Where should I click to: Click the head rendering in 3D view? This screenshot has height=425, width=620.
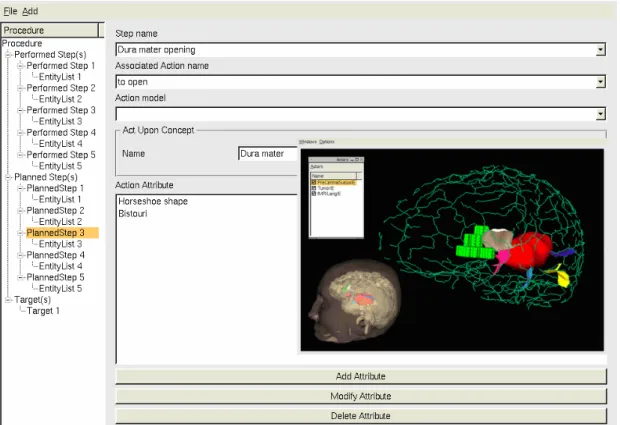(x=353, y=301)
